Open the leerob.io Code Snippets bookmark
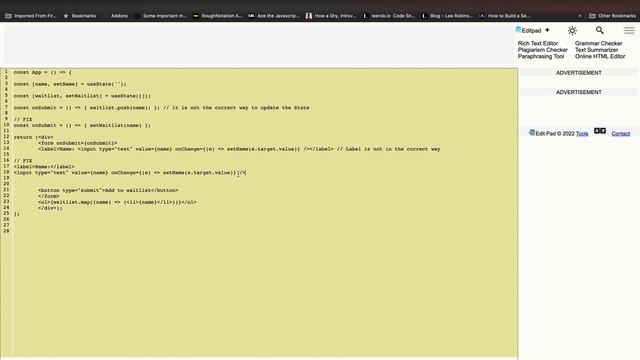The width and height of the screenshot is (640, 360). click(389, 16)
